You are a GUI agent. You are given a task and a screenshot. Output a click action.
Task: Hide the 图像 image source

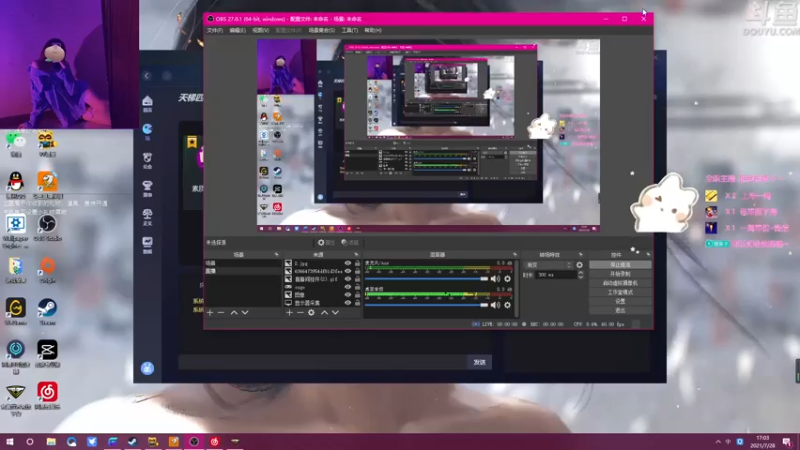click(x=347, y=295)
